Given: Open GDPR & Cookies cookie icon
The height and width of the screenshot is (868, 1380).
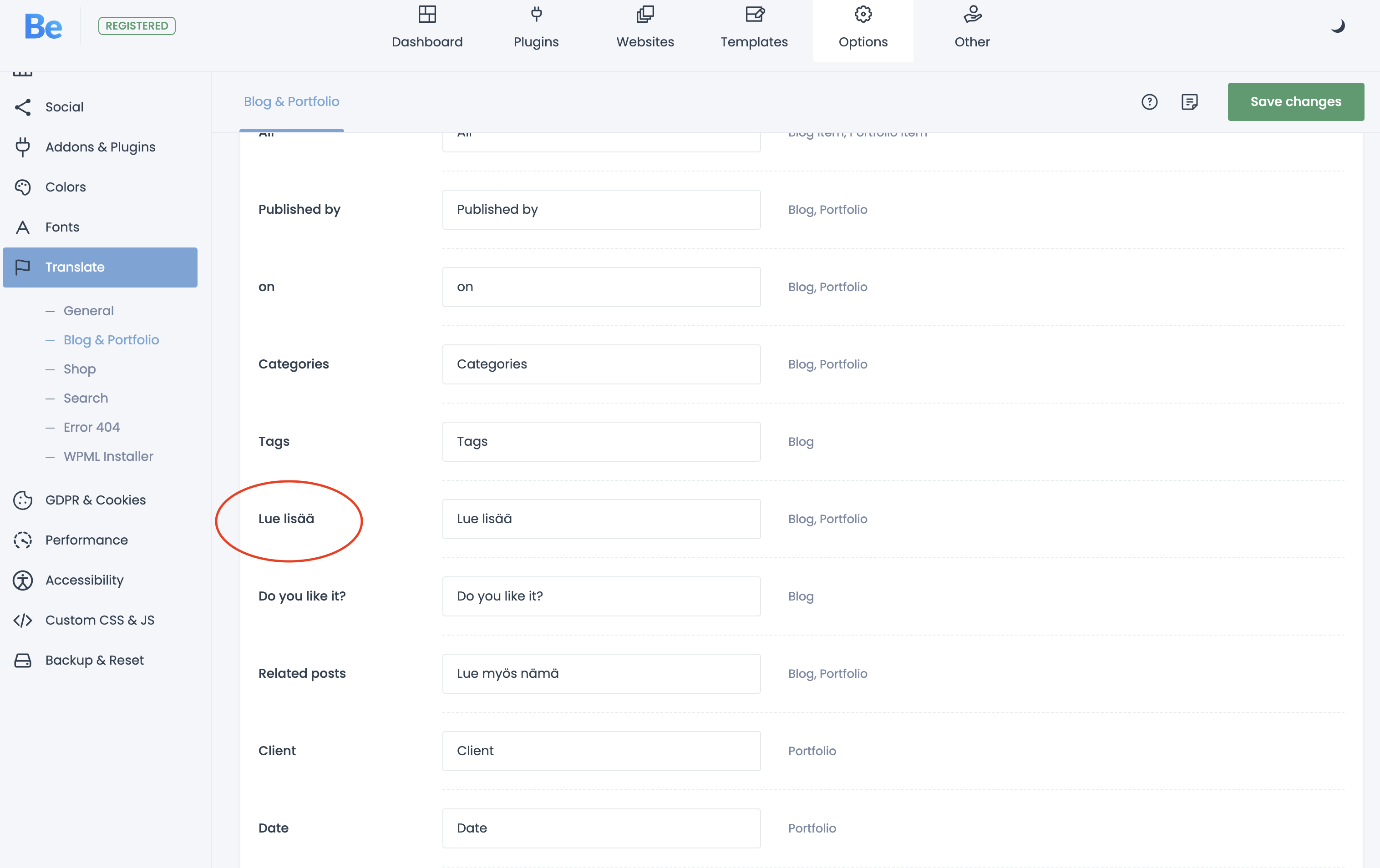Looking at the screenshot, I should click(x=23, y=500).
